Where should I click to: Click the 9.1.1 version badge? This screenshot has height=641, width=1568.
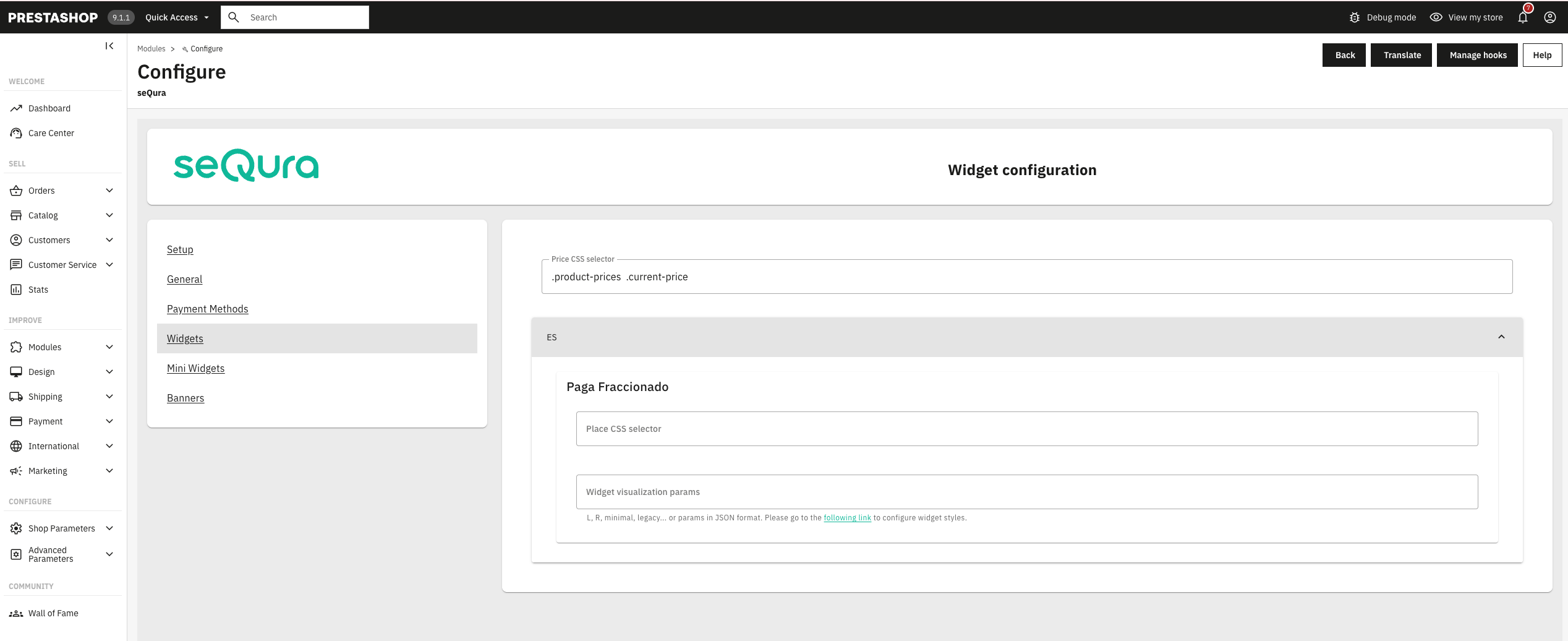[x=121, y=17]
